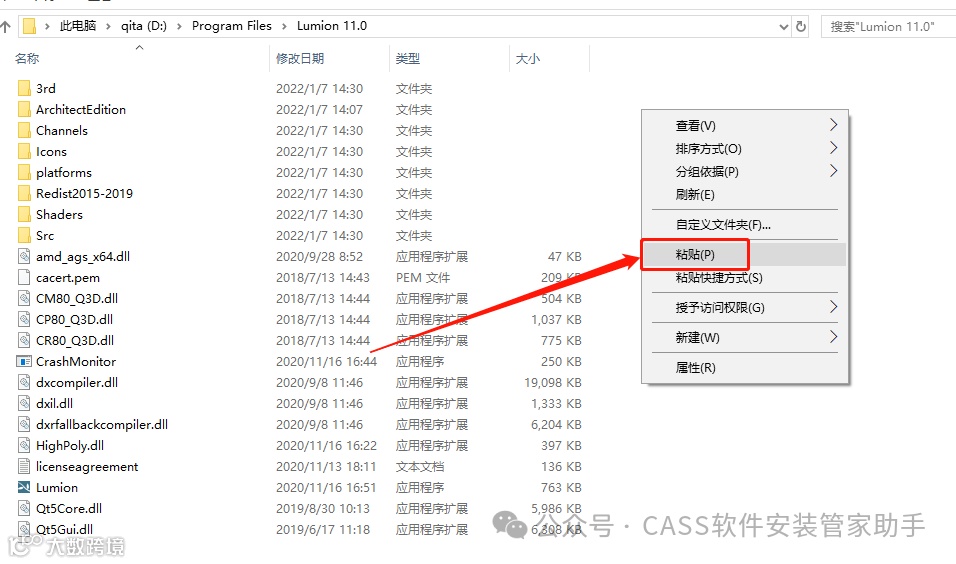956x564 pixels.
Task: Click the Src folder icon
Action: [x=24, y=236]
